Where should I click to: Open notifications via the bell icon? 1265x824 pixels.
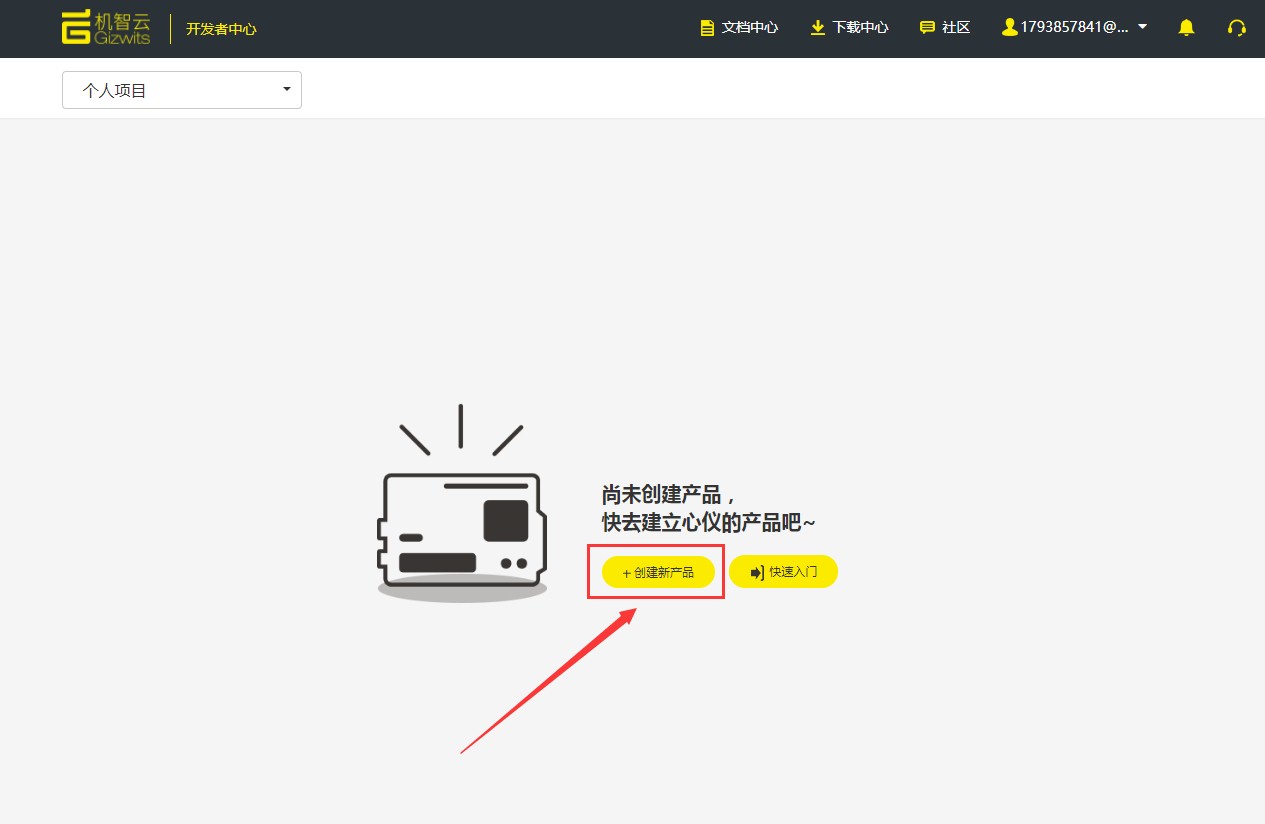(1186, 28)
